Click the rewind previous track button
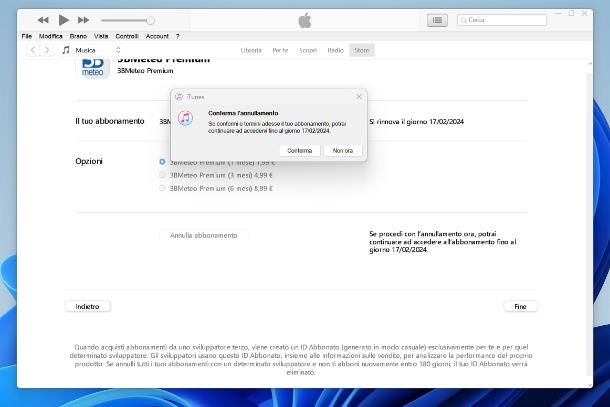This screenshot has width=610, height=407. (x=43, y=20)
